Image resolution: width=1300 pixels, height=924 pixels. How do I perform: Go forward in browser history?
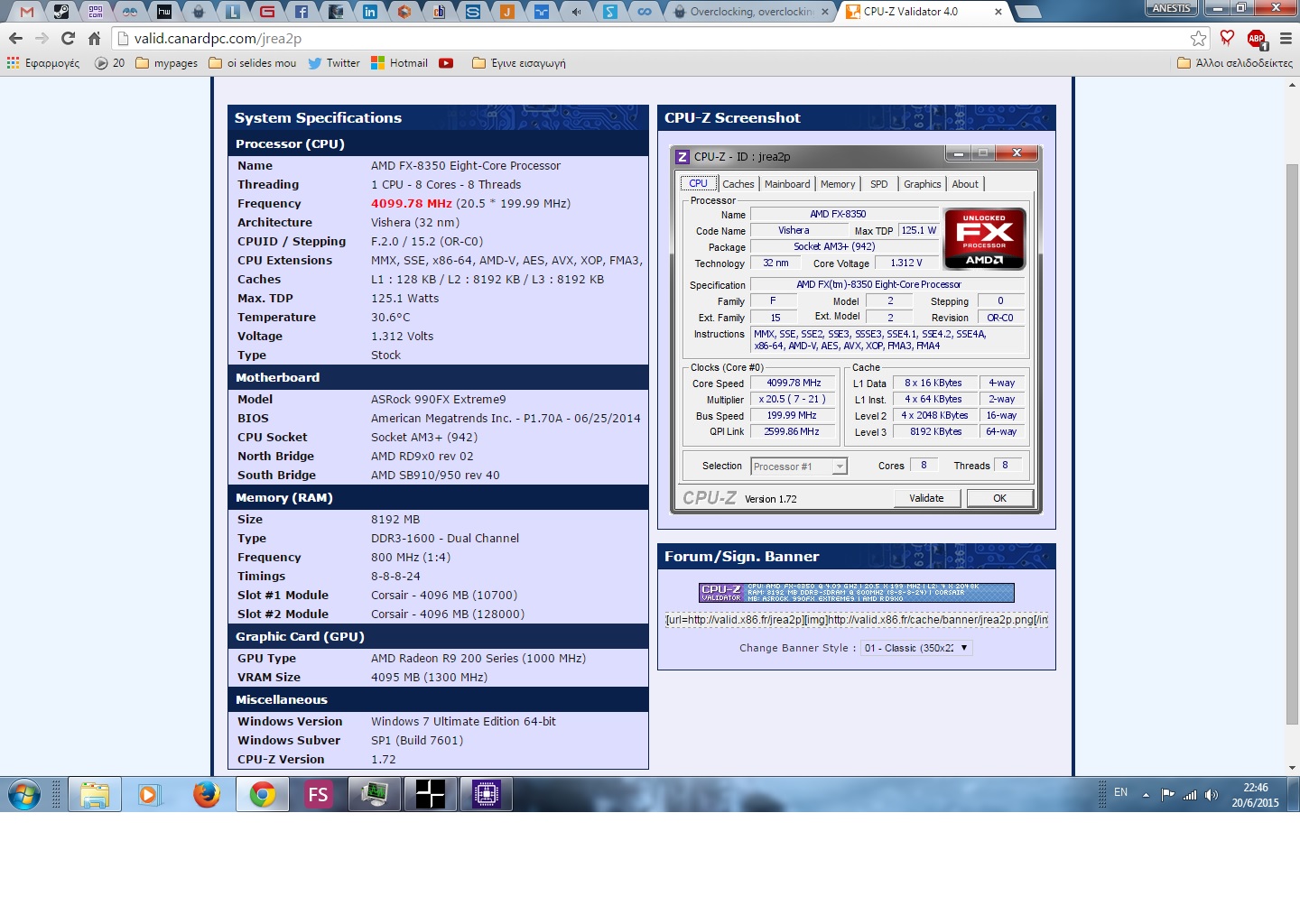tap(42, 38)
